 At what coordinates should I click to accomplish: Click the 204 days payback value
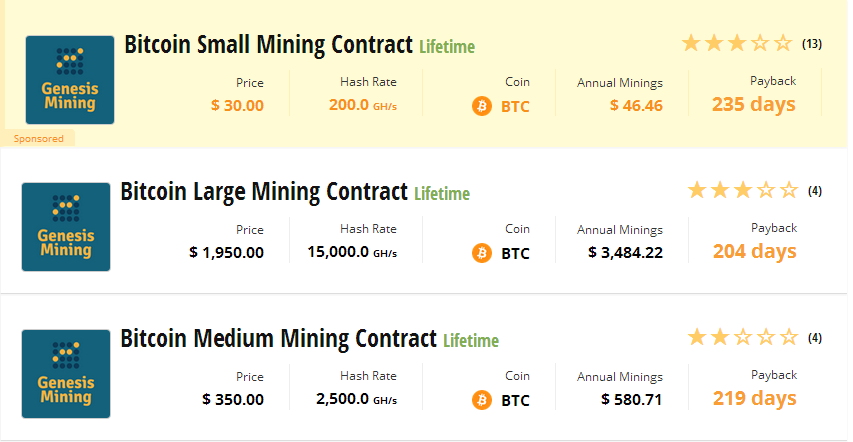coord(755,251)
